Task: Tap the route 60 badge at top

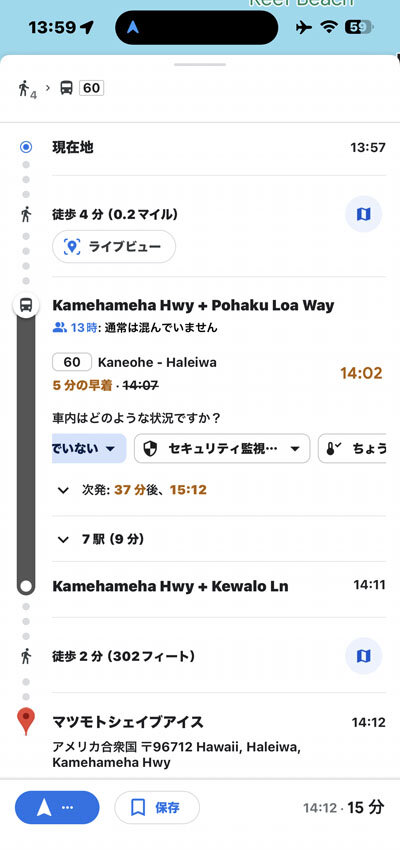Action: (x=92, y=88)
